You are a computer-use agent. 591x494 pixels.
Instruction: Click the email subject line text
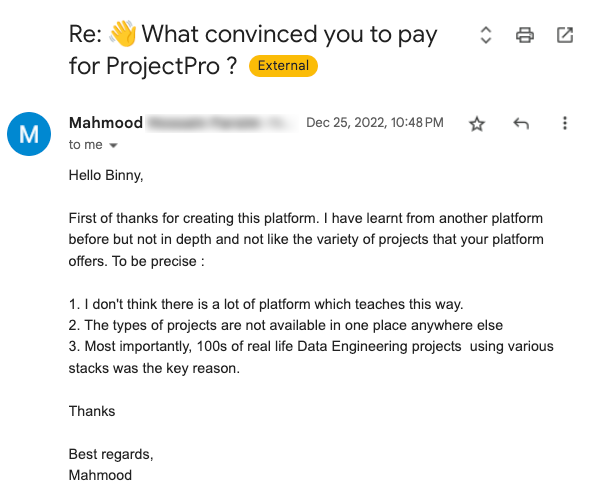[x=253, y=50]
